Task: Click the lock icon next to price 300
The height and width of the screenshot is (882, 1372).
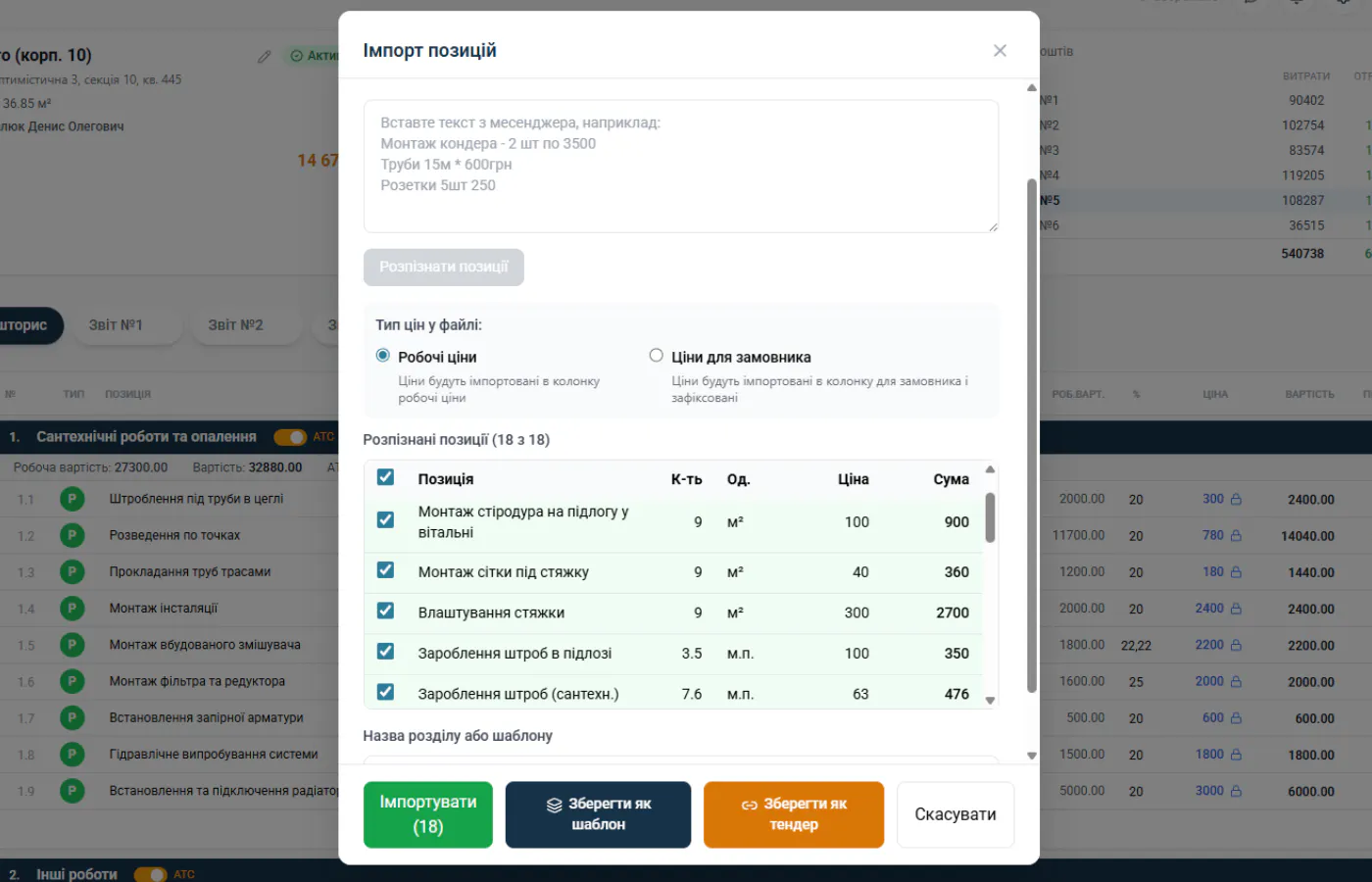Action: (1236, 499)
